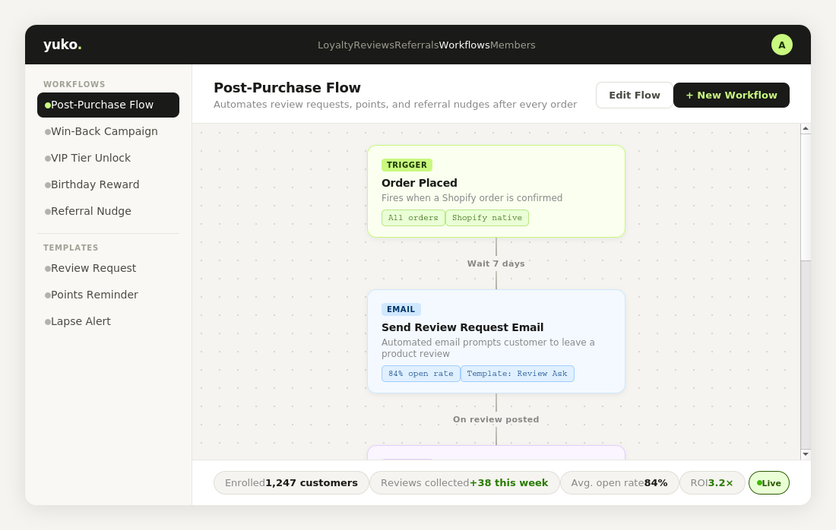836x530 pixels.
Task: Click the canvas vertical scrollbar thumb
Action: tap(806, 197)
